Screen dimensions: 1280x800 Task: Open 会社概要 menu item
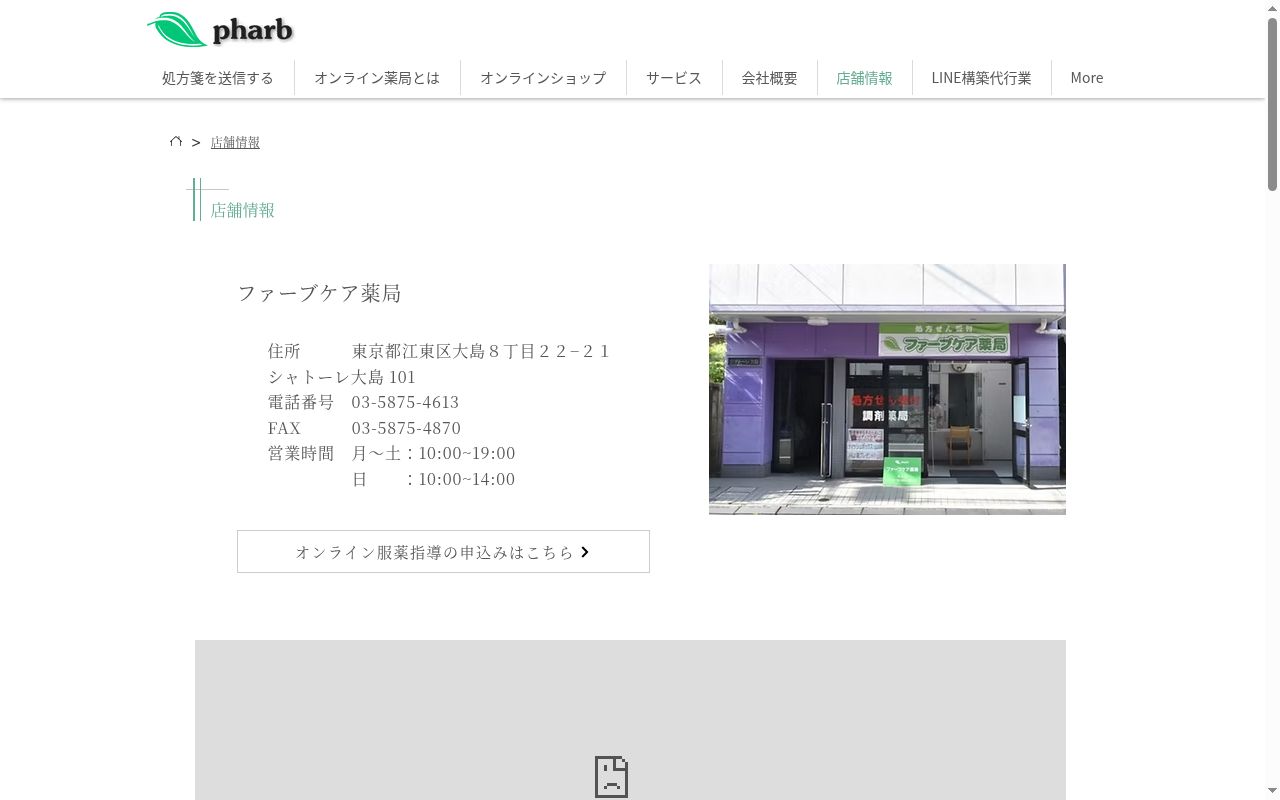tap(770, 78)
